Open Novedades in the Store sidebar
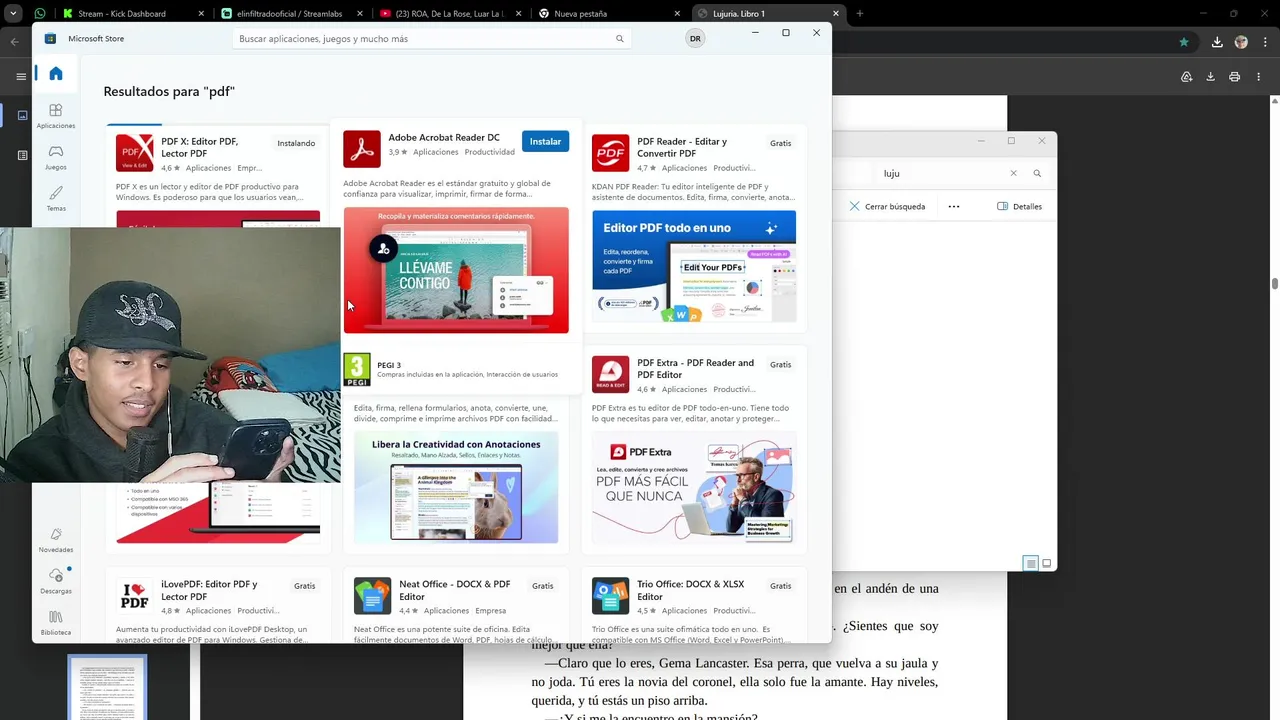Viewport: 1280px width, 720px height. click(56, 540)
